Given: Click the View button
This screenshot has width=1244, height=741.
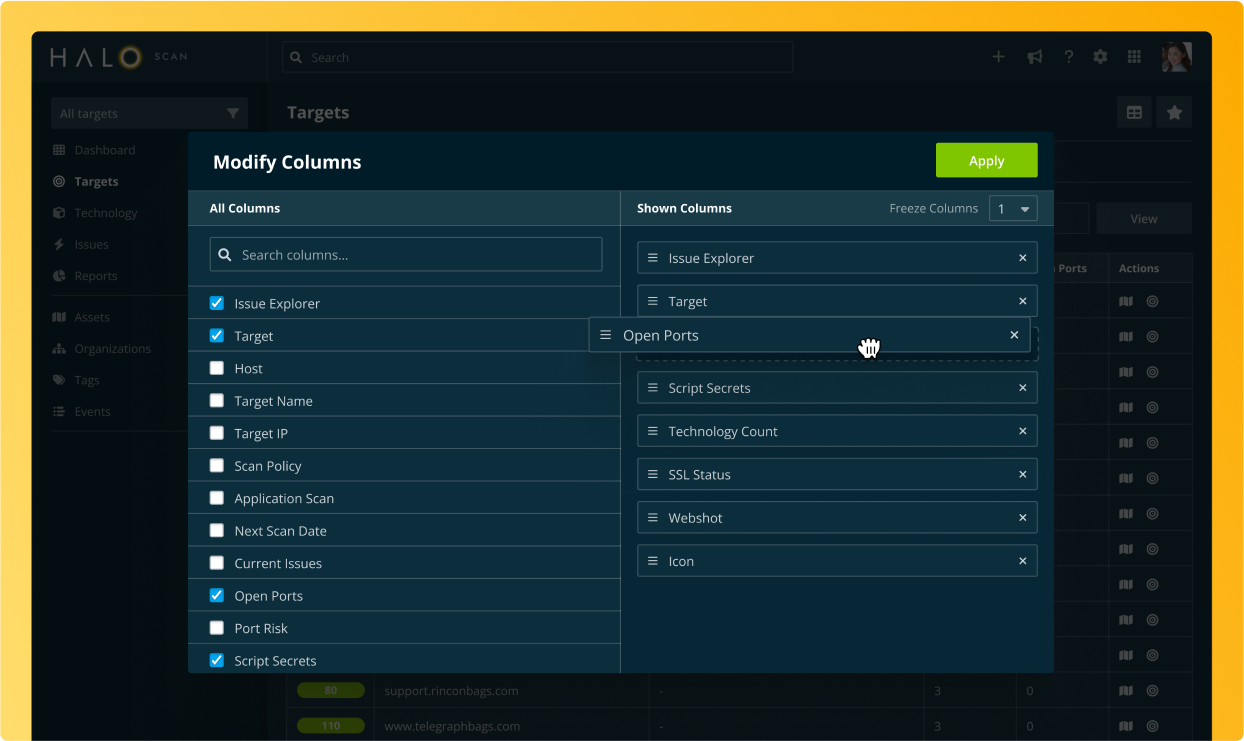Looking at the screenshot, I should pyautogui.click(x=1144, y=218).
